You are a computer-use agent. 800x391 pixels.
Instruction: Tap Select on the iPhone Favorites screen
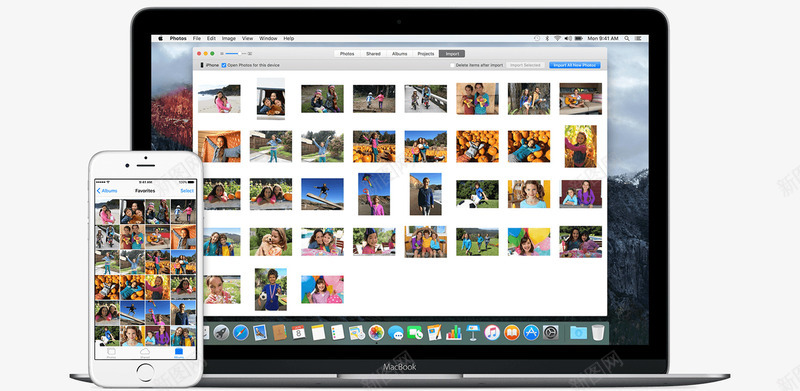[x=187, y=191]
